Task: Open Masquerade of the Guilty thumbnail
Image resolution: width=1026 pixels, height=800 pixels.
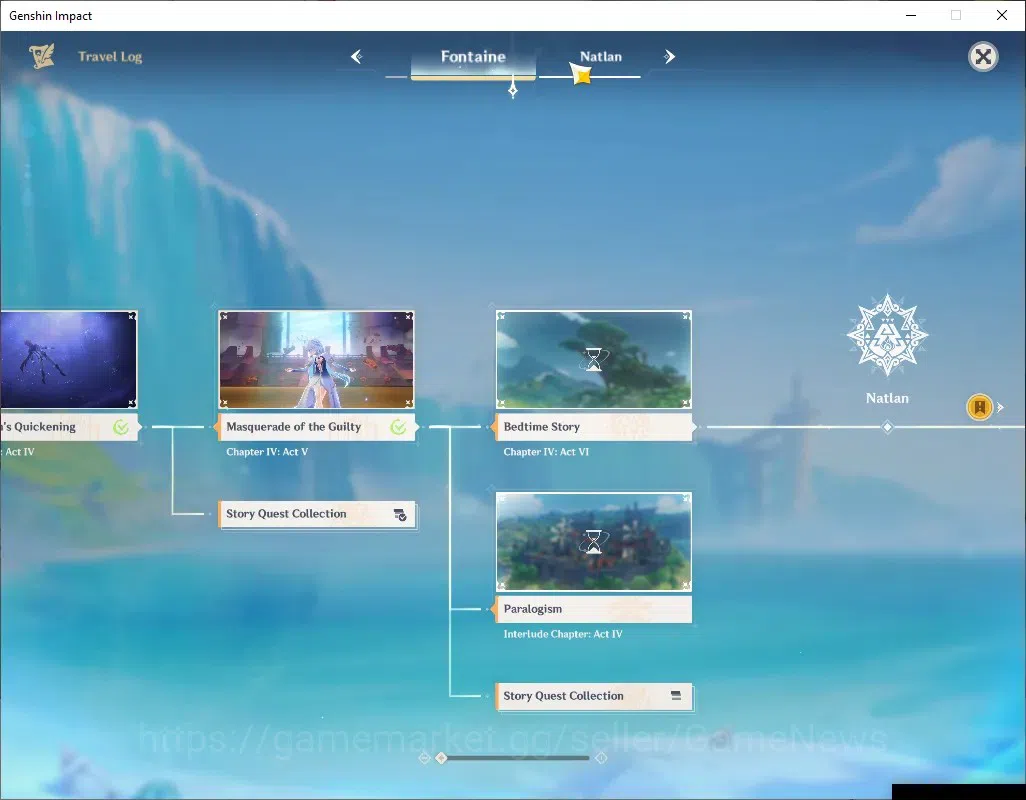Action: point(316,359)
